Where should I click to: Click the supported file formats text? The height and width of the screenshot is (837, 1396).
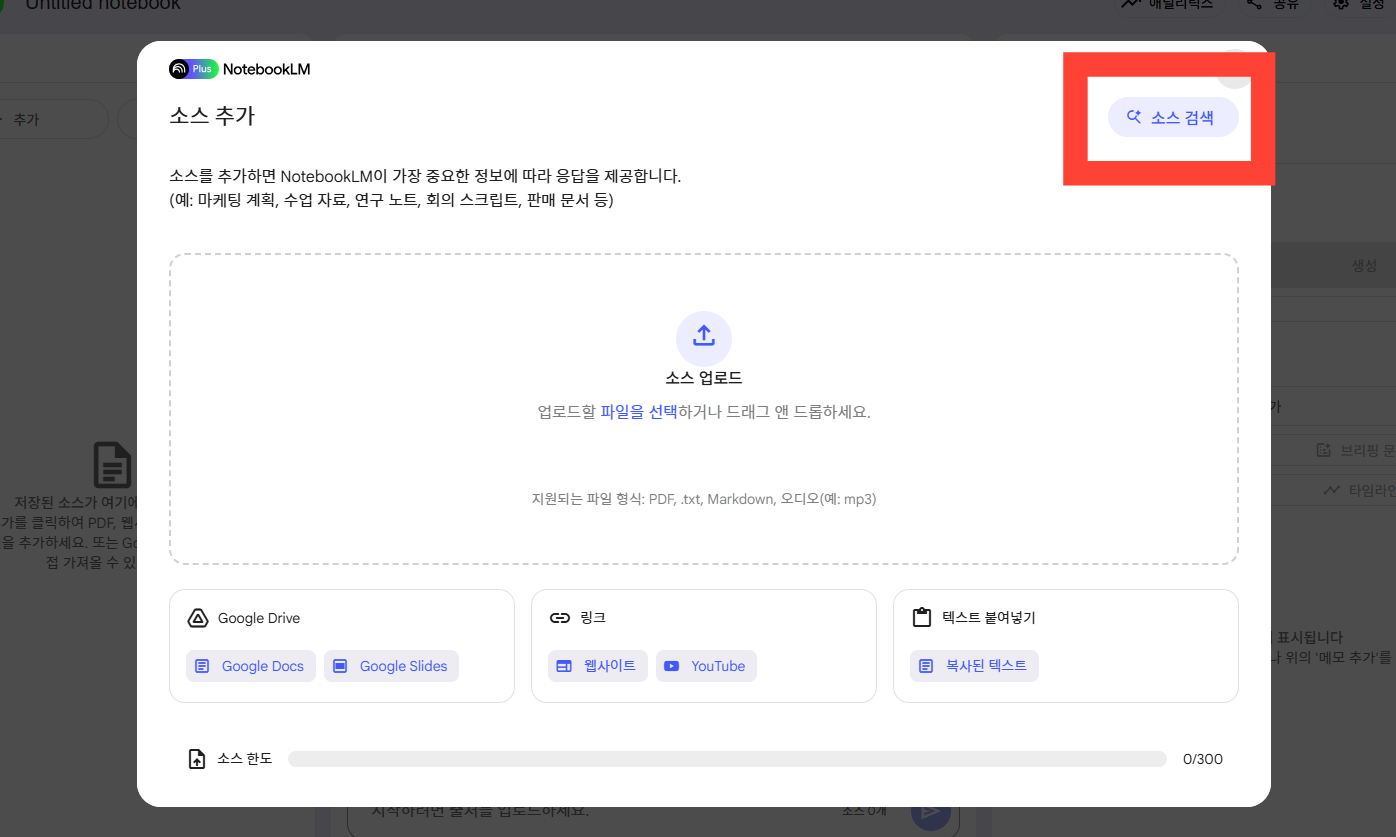point(704,499)
